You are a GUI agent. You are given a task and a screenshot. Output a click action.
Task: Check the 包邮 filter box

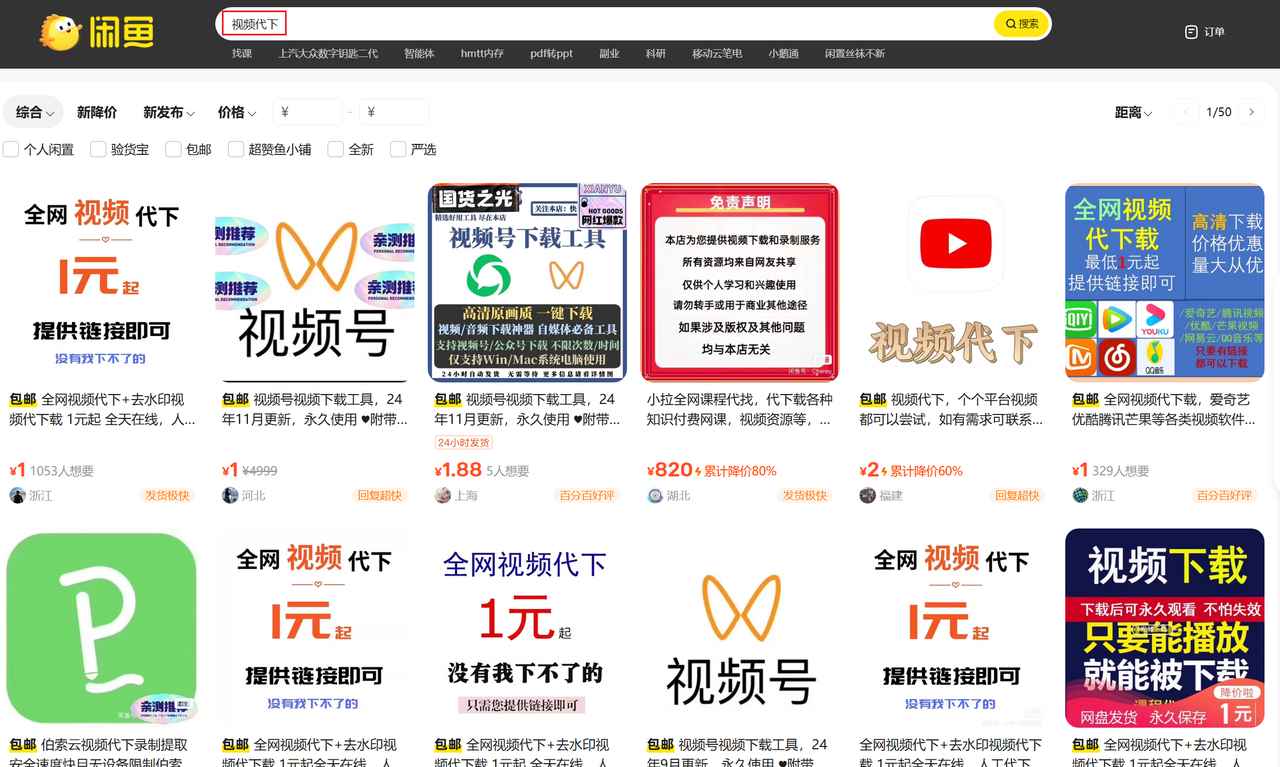pyautogui.click(x=173, y=149)
